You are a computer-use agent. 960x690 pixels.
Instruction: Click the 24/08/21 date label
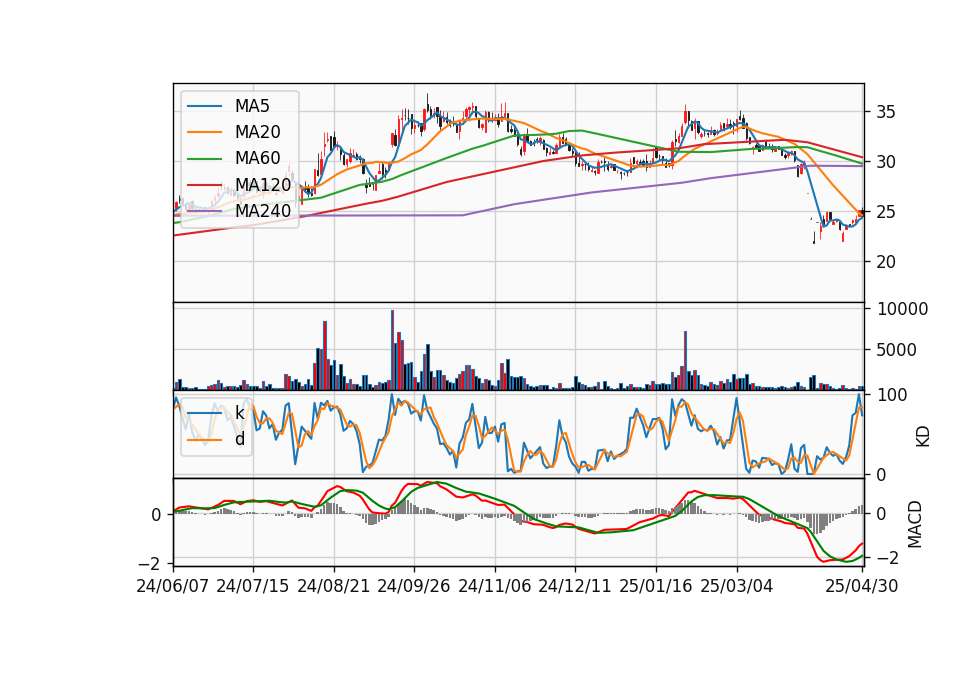click(334, 586)
